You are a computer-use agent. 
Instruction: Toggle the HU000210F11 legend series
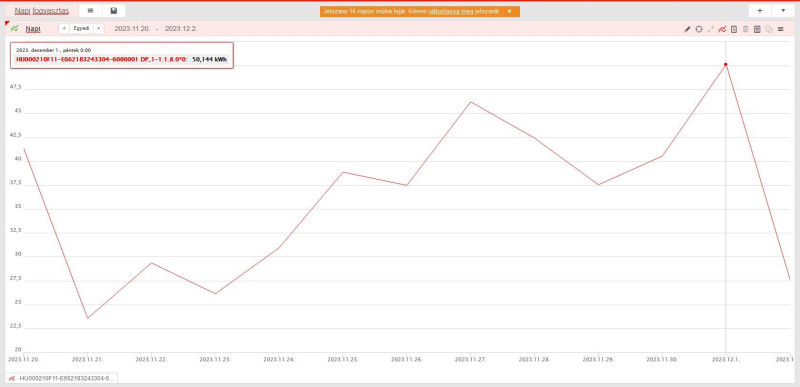click(62, 378)
